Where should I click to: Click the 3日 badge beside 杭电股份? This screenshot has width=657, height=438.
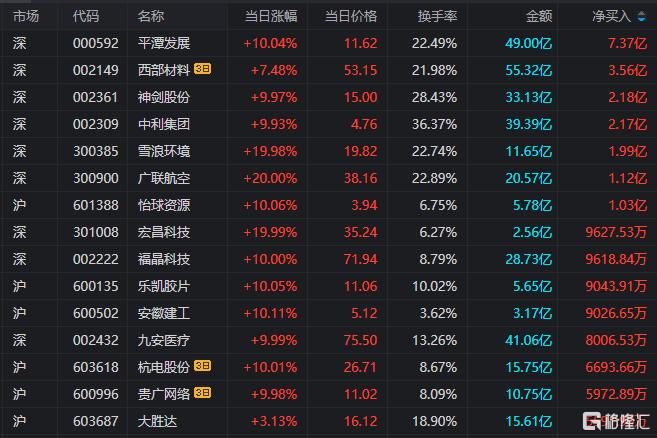[202, 367]
